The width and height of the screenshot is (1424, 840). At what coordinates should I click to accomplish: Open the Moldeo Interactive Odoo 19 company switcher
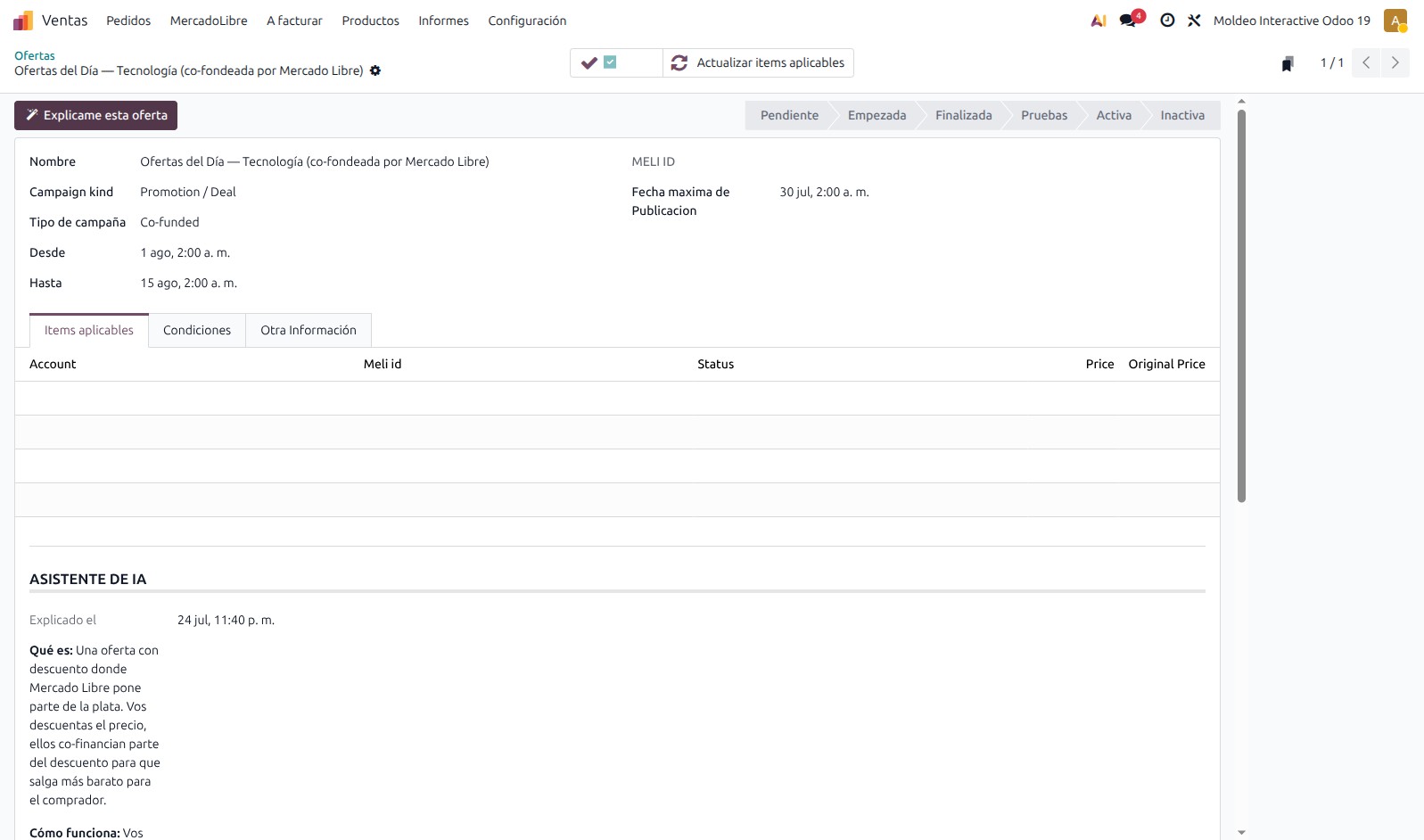(1291, 21)
